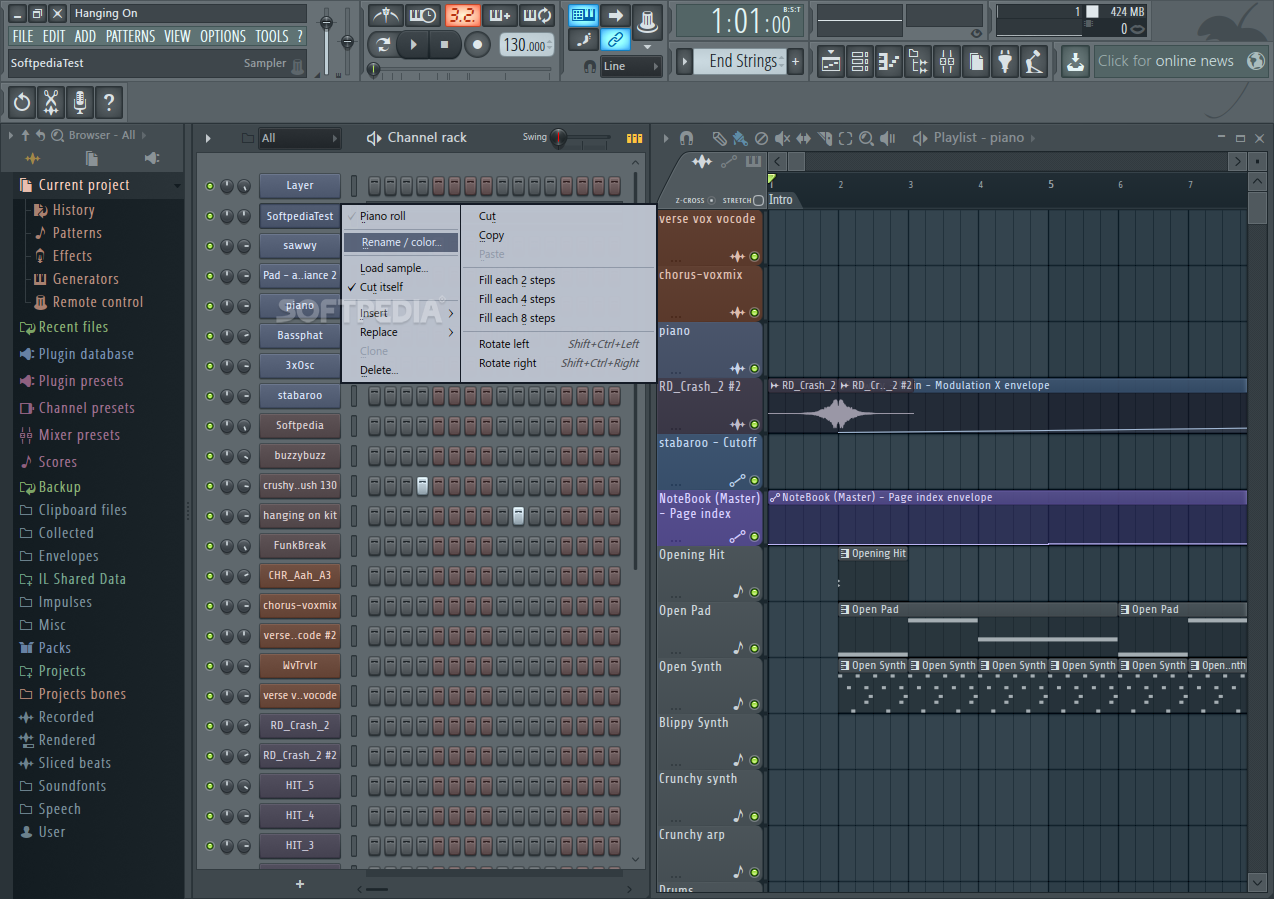Start playback with the play button
This screenshot has width=1274, height=899.
pos(413,44)
